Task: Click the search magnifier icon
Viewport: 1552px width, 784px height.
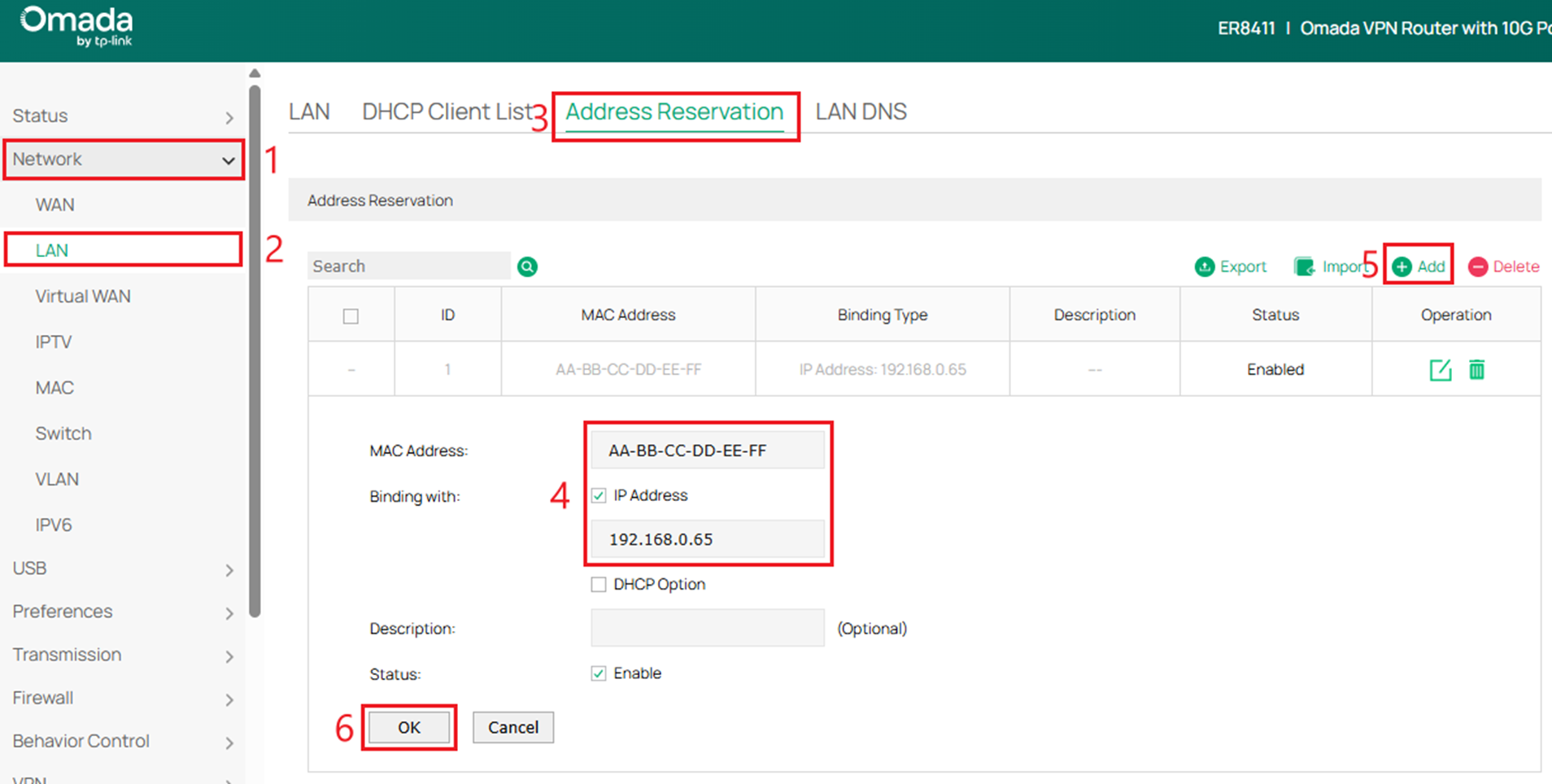Action: (x=526, y=266)
